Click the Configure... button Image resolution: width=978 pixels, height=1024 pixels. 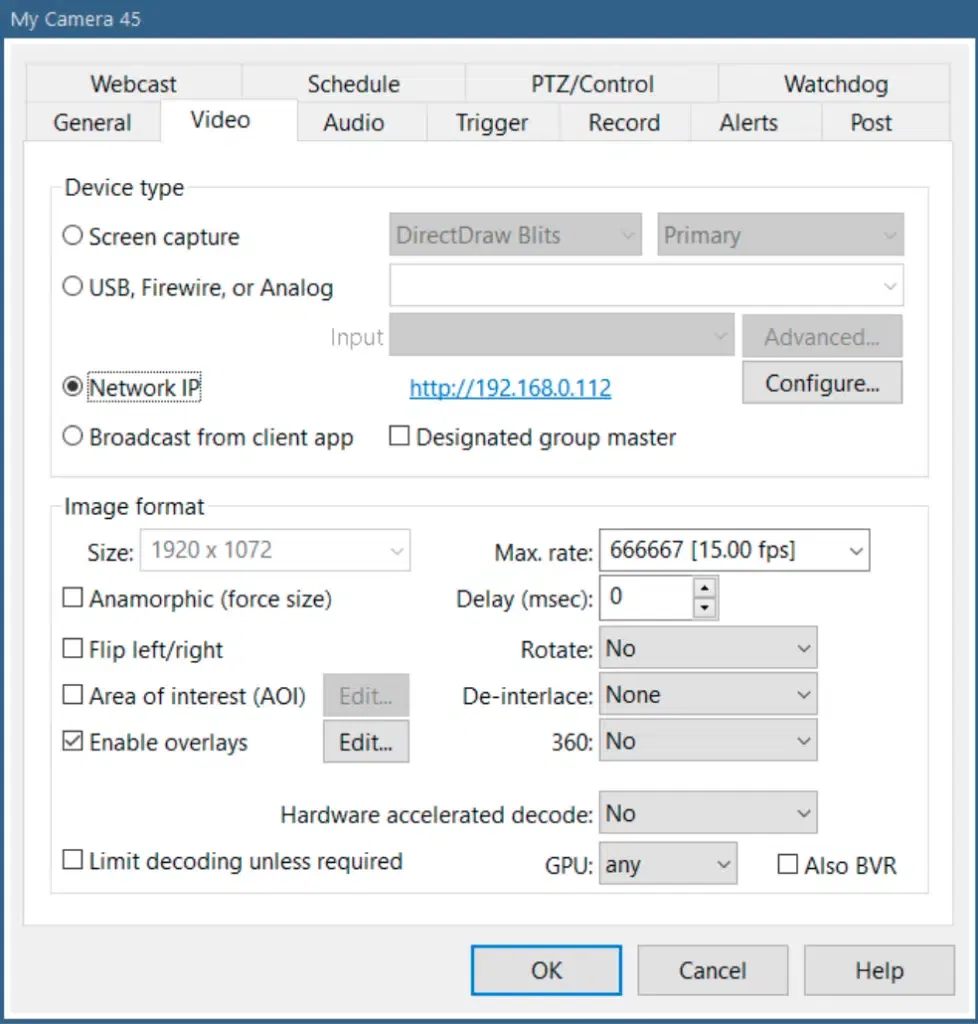pos(822,384)
